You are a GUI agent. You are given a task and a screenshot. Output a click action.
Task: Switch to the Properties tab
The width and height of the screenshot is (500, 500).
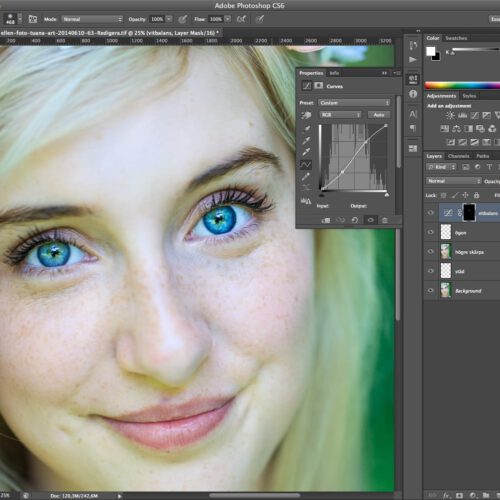(x=311, y=73)
